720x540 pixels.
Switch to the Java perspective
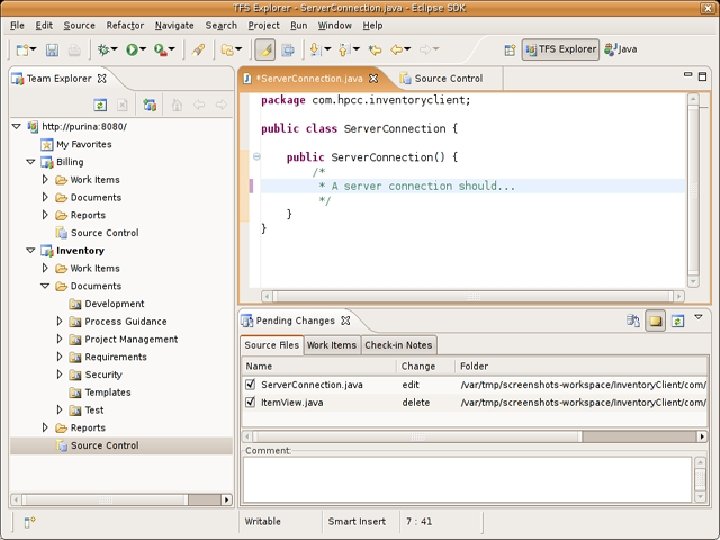620,49
